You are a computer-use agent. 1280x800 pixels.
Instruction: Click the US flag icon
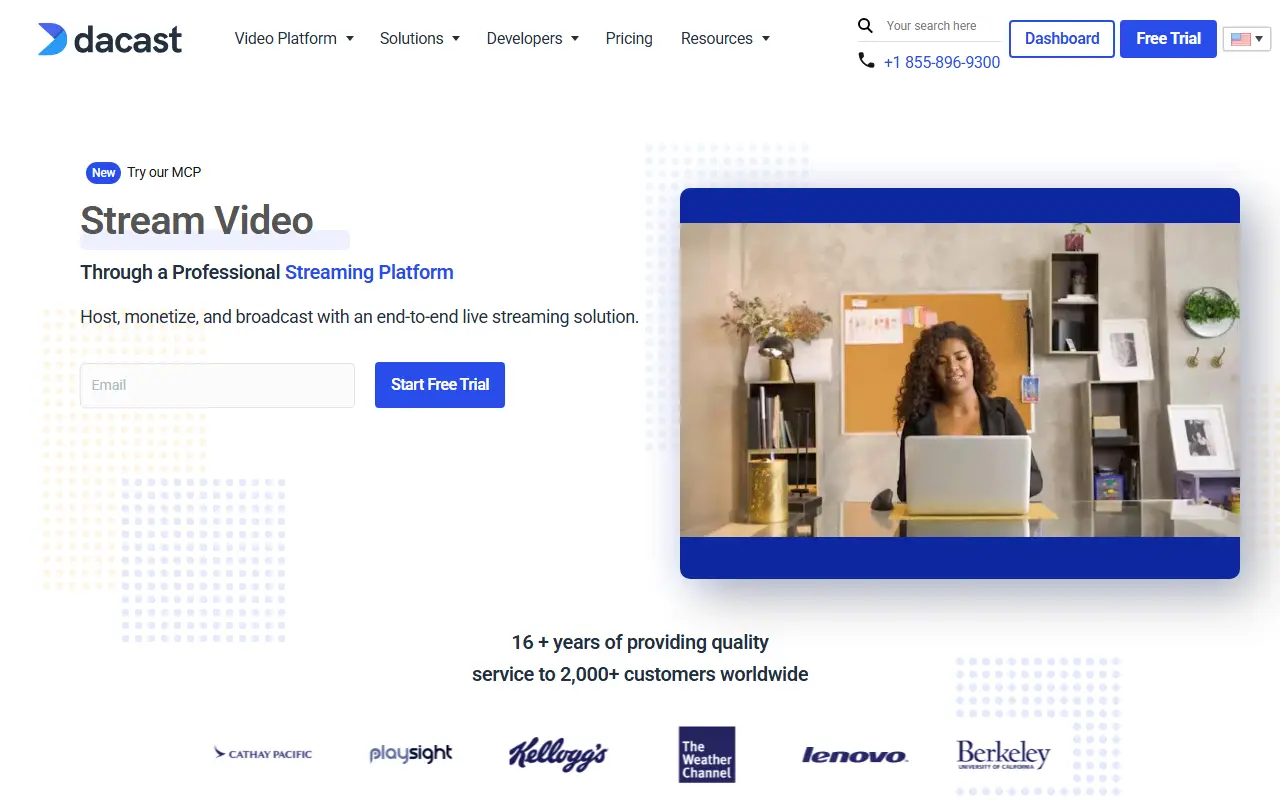[x=1241, y=40]
